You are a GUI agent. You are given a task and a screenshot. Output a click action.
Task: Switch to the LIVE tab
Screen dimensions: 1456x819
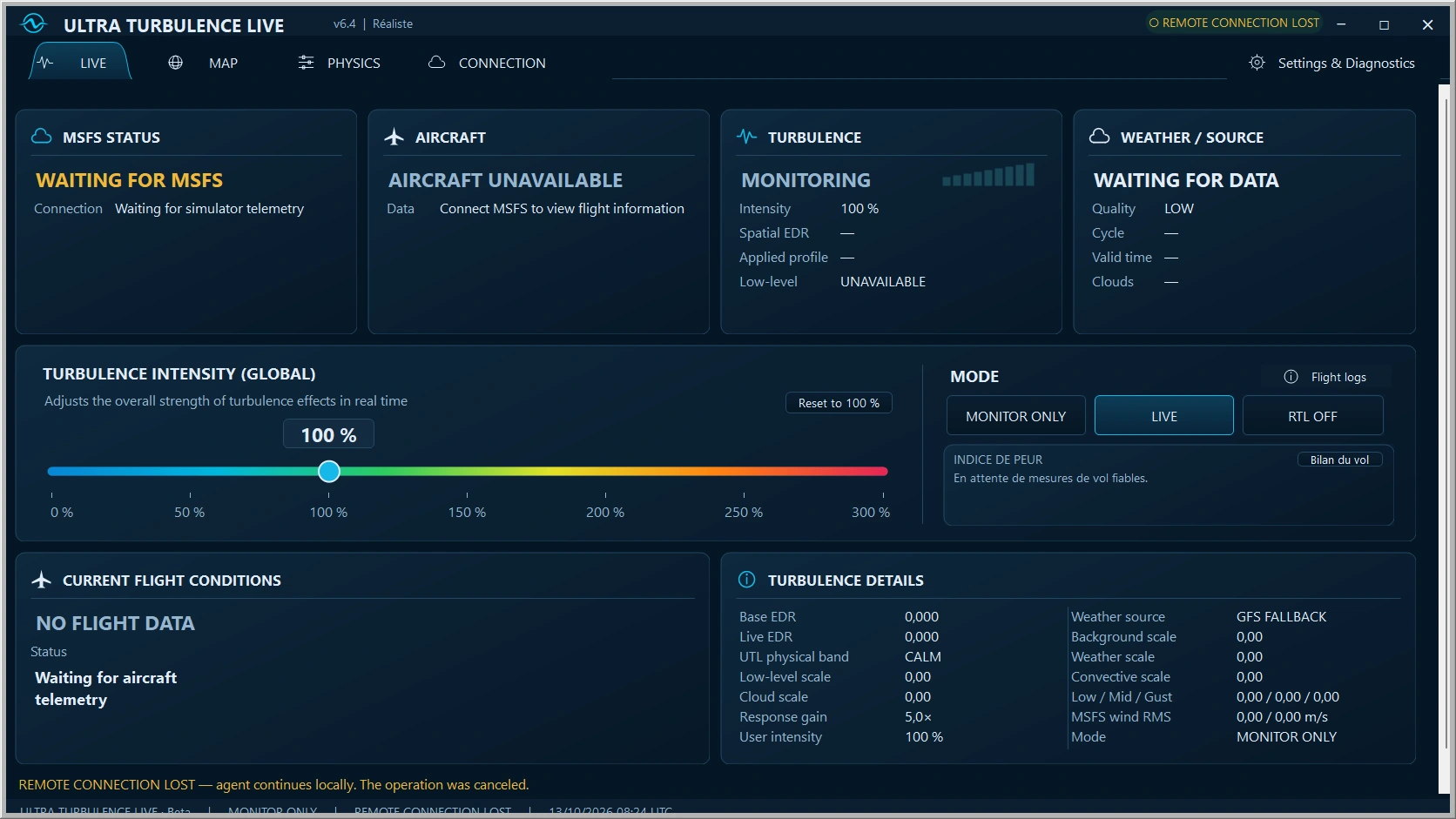click(80, 63)
